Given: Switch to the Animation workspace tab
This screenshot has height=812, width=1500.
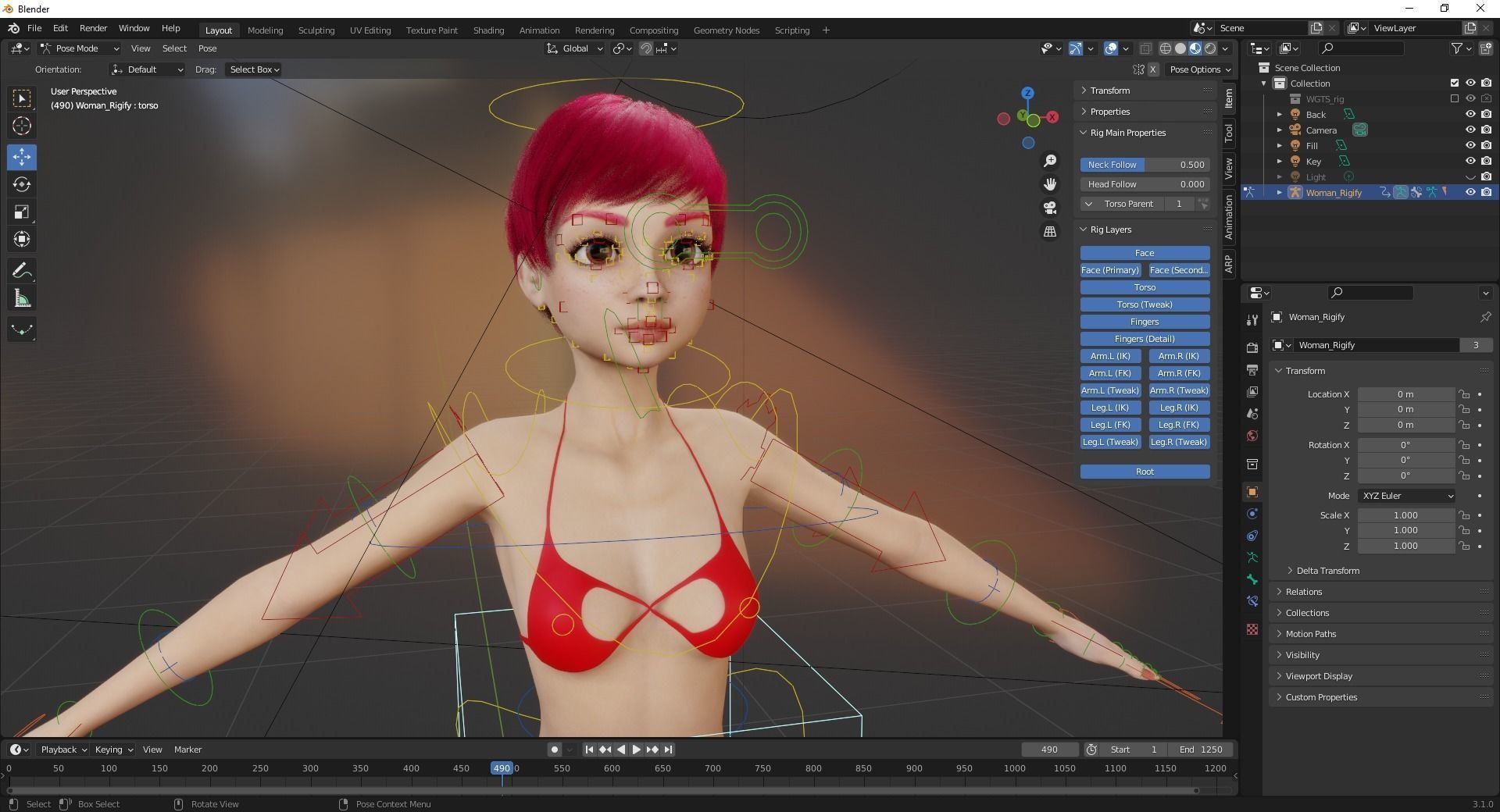Looking at the screenshot, I should 539,30.
